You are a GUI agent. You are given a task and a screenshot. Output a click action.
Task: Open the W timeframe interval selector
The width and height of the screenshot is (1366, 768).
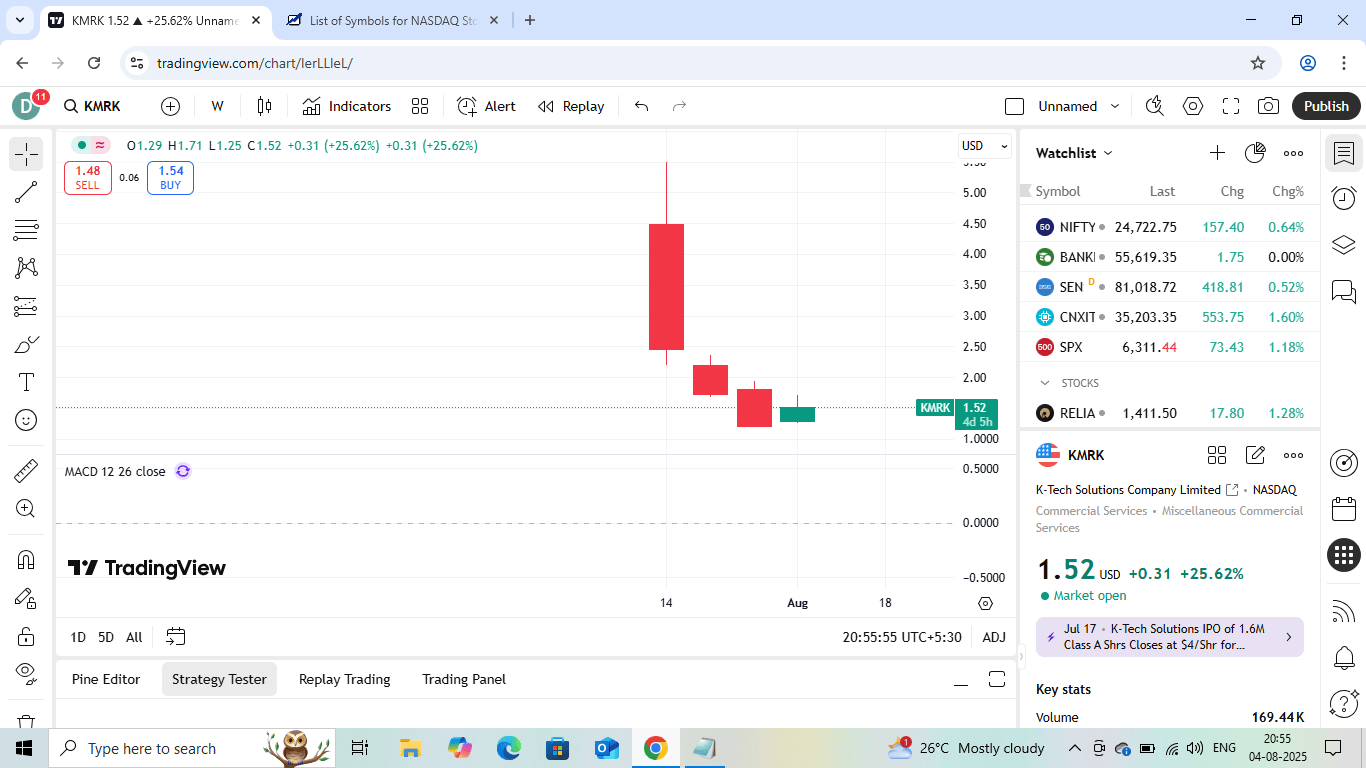[217, 106]
